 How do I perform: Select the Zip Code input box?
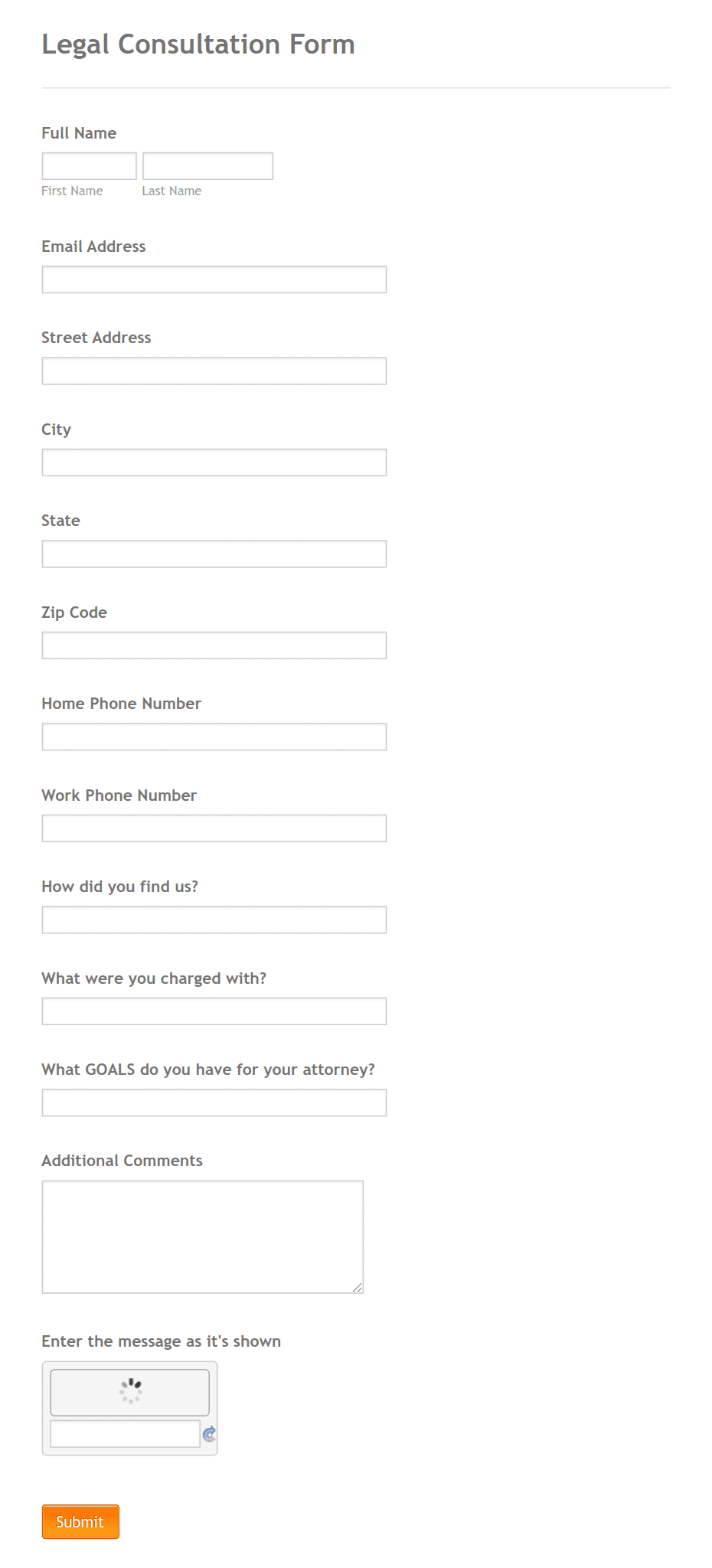(x=214, y=645)
